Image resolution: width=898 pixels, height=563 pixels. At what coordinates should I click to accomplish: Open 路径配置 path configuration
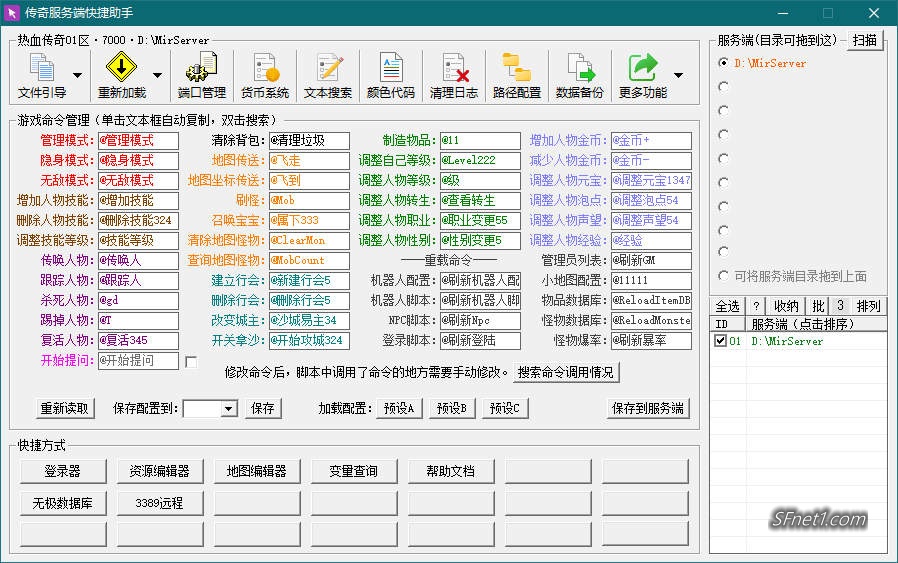click(x=517, y=76)
